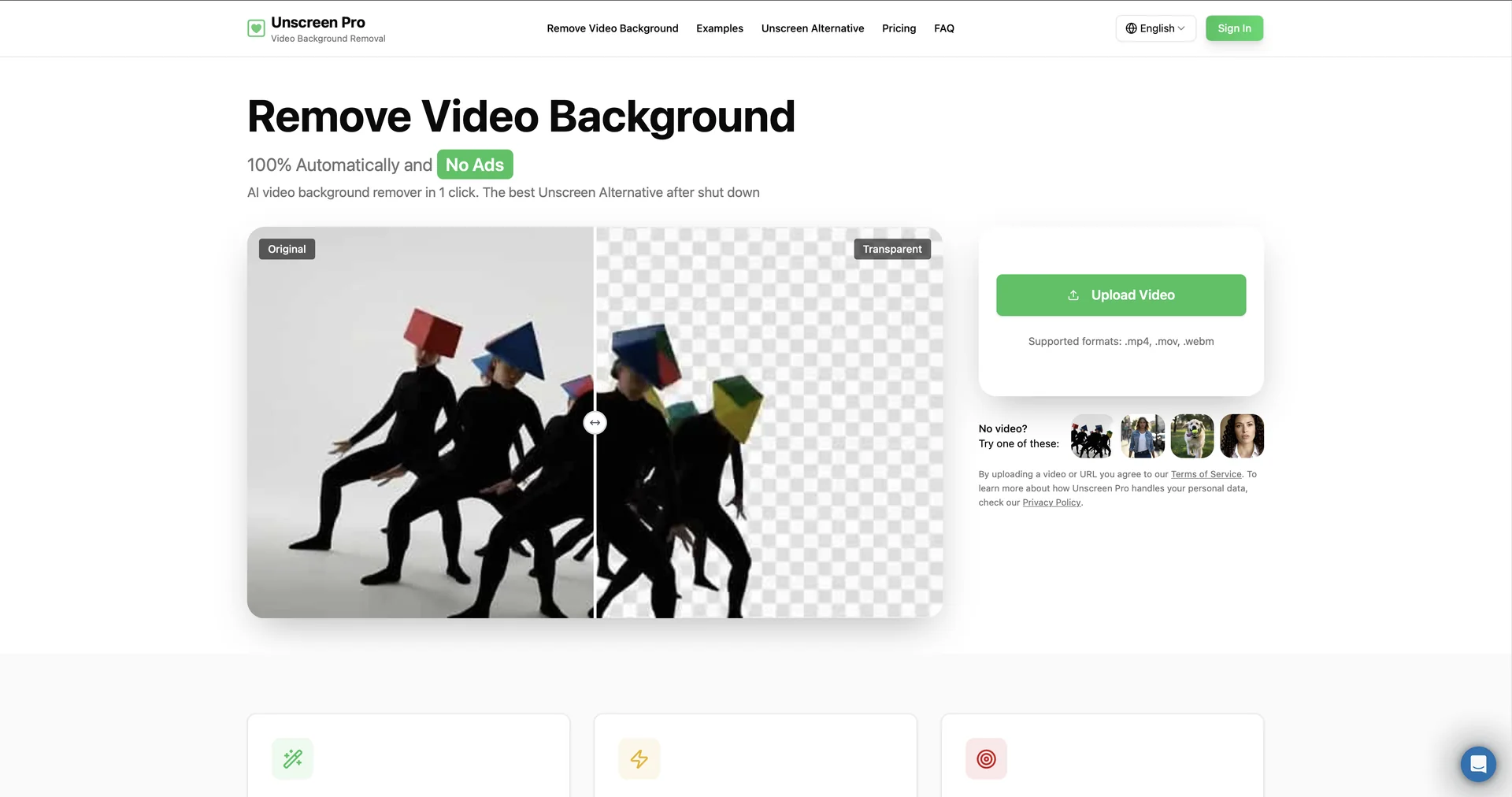Viewport: 1512px width, 797px height.
Task: Grab the before/after comparison slider handle
Action: tap(595, 423)
